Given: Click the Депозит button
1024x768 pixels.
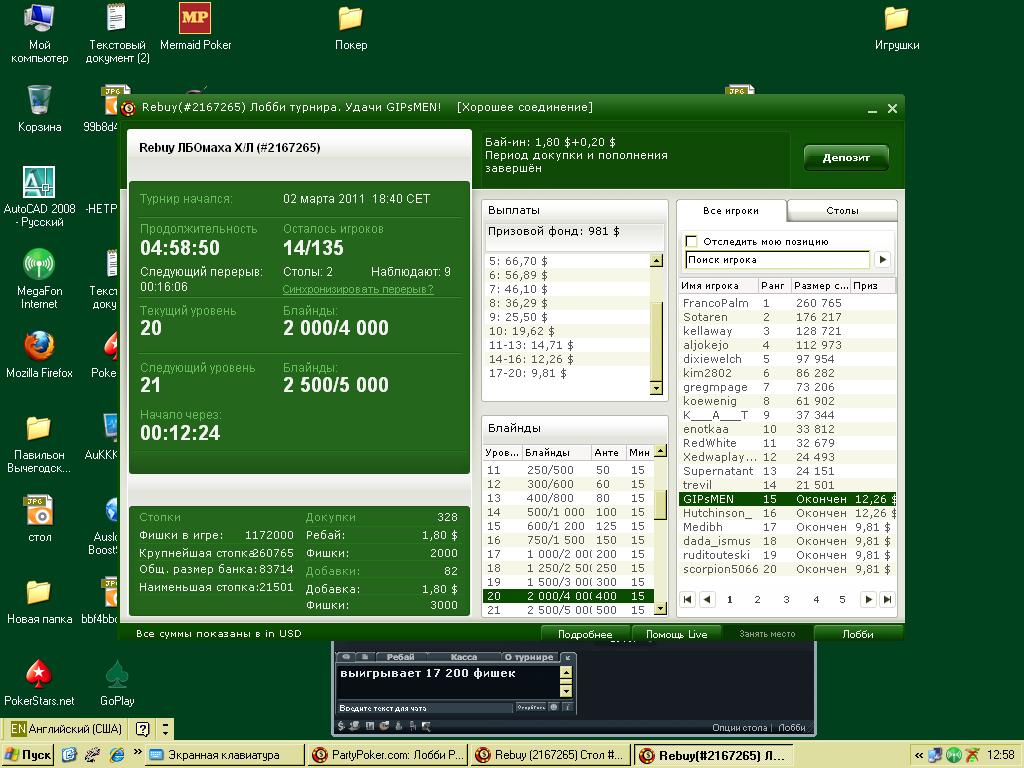Looking at the screenshot, I should coord(846,158).
